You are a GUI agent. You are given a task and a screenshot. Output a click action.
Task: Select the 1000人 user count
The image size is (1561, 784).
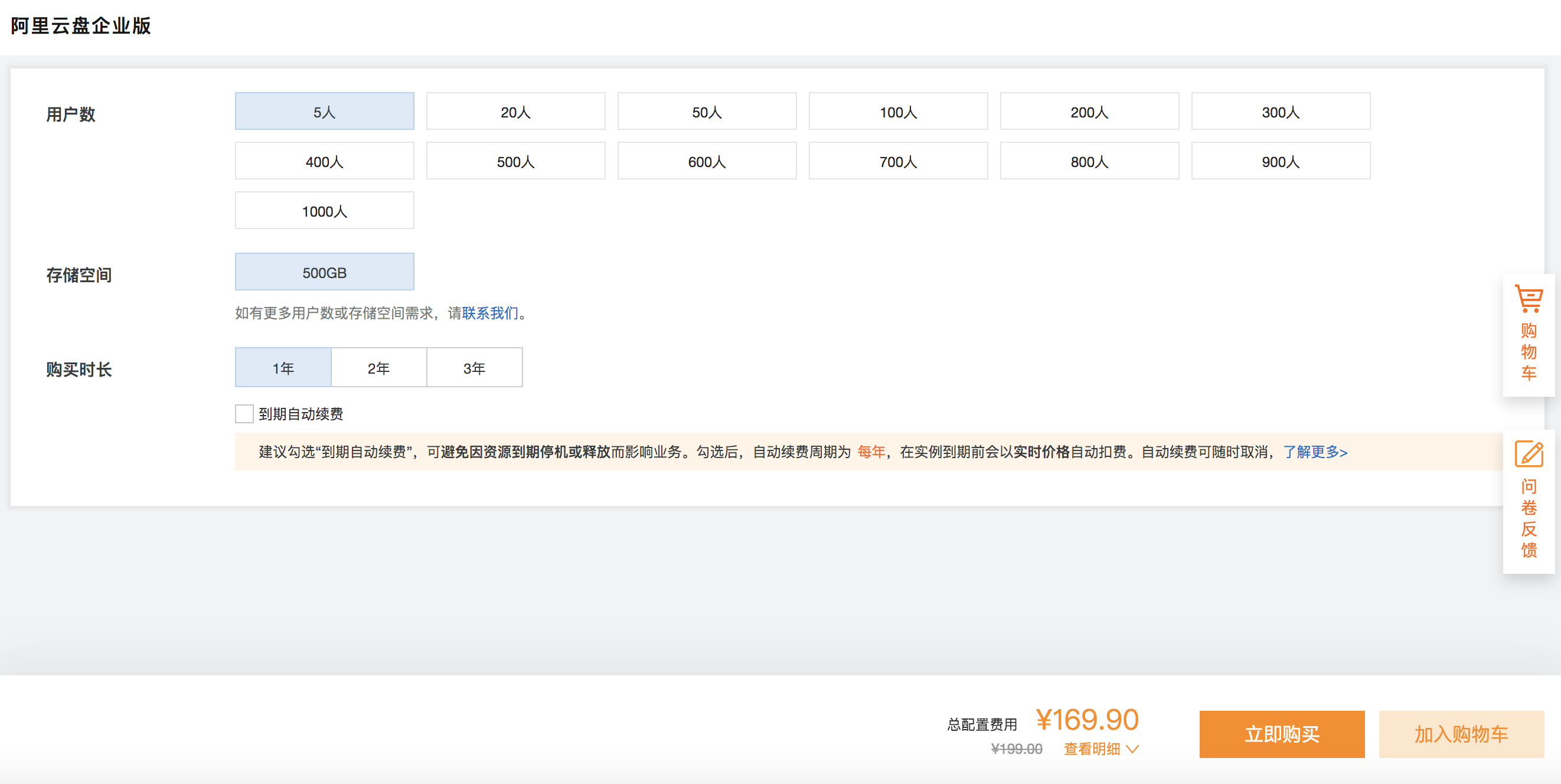(324, 211)
